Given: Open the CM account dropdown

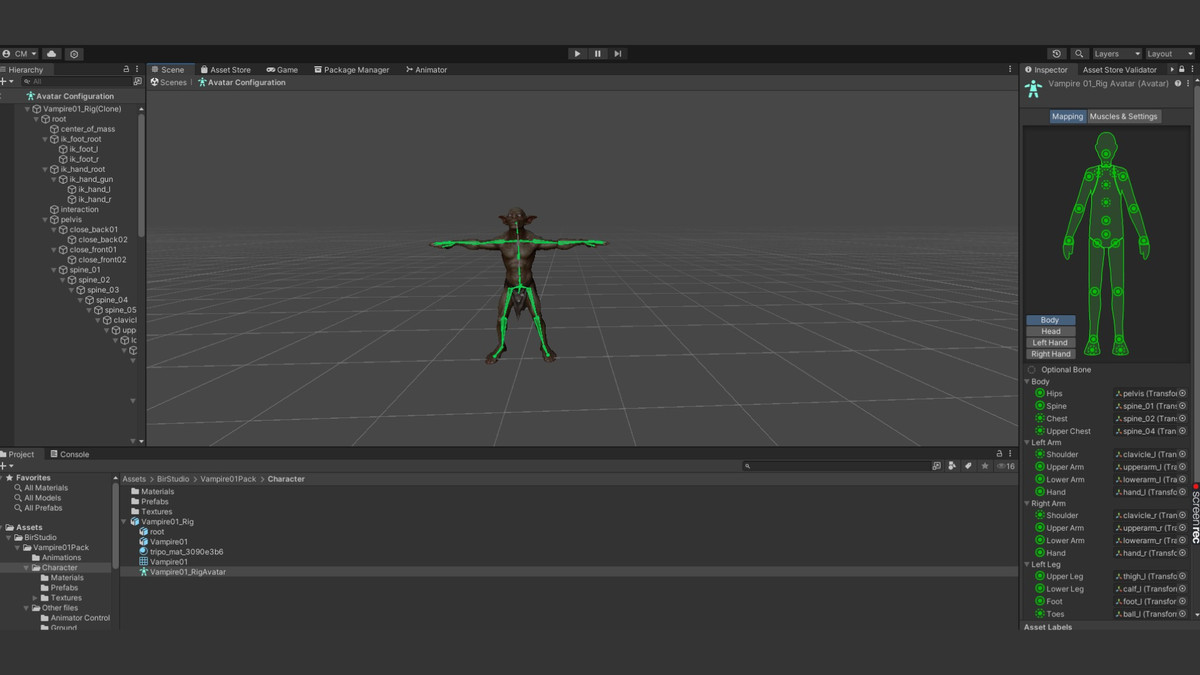Looking at the screenshot, I should (20, 54).
